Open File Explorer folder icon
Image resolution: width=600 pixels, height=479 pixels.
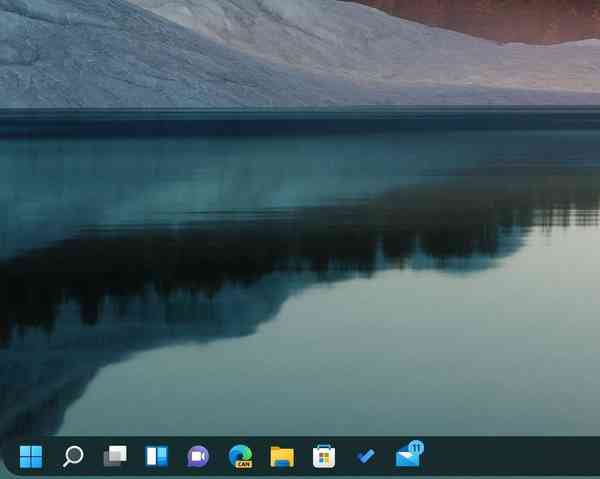(x=282, y=457)
